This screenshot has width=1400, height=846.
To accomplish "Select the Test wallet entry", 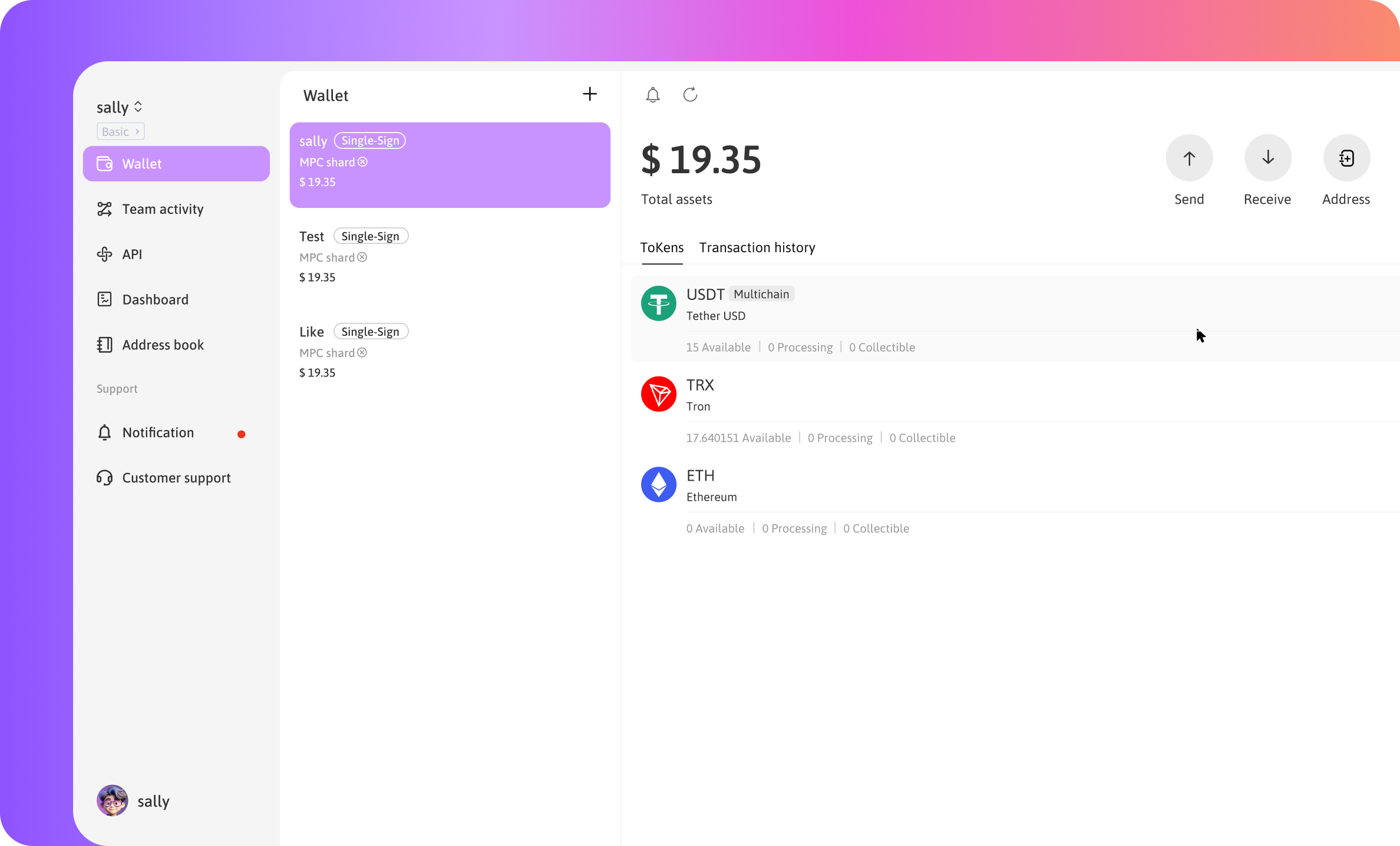I will tap(449, 256).
